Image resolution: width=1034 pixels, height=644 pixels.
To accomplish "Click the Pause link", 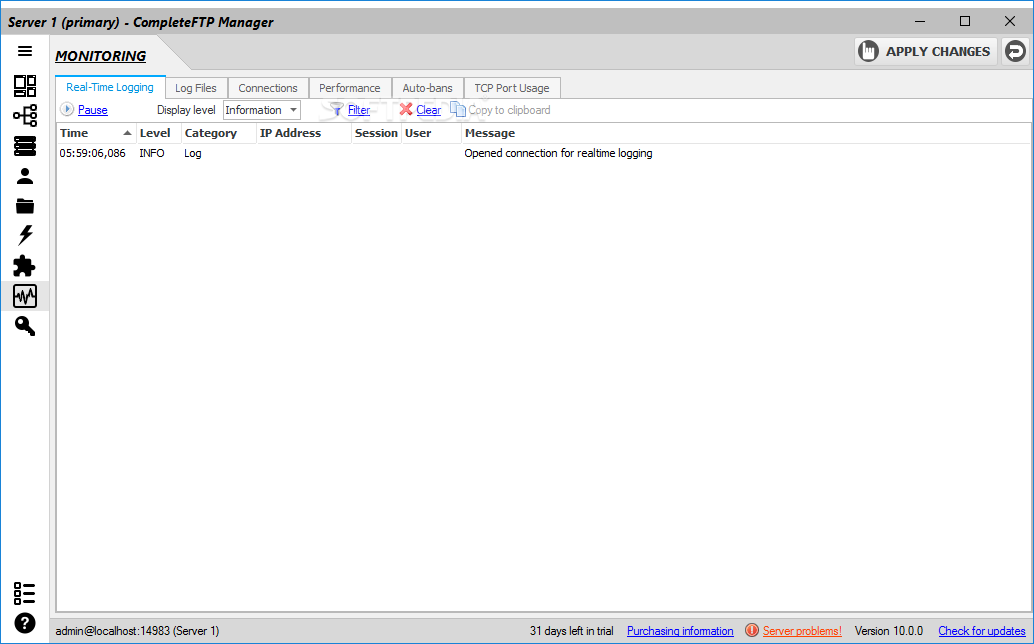I will coord(92,110).
